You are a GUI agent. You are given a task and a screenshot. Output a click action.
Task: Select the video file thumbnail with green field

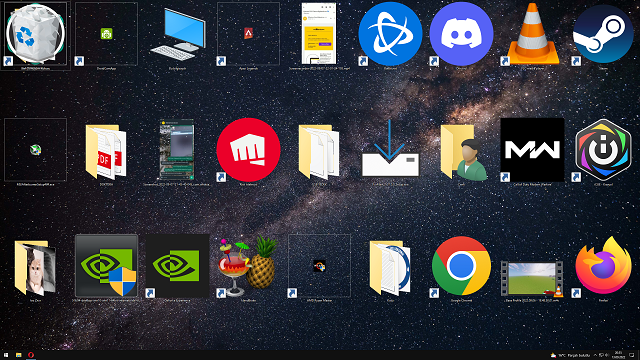532,279
